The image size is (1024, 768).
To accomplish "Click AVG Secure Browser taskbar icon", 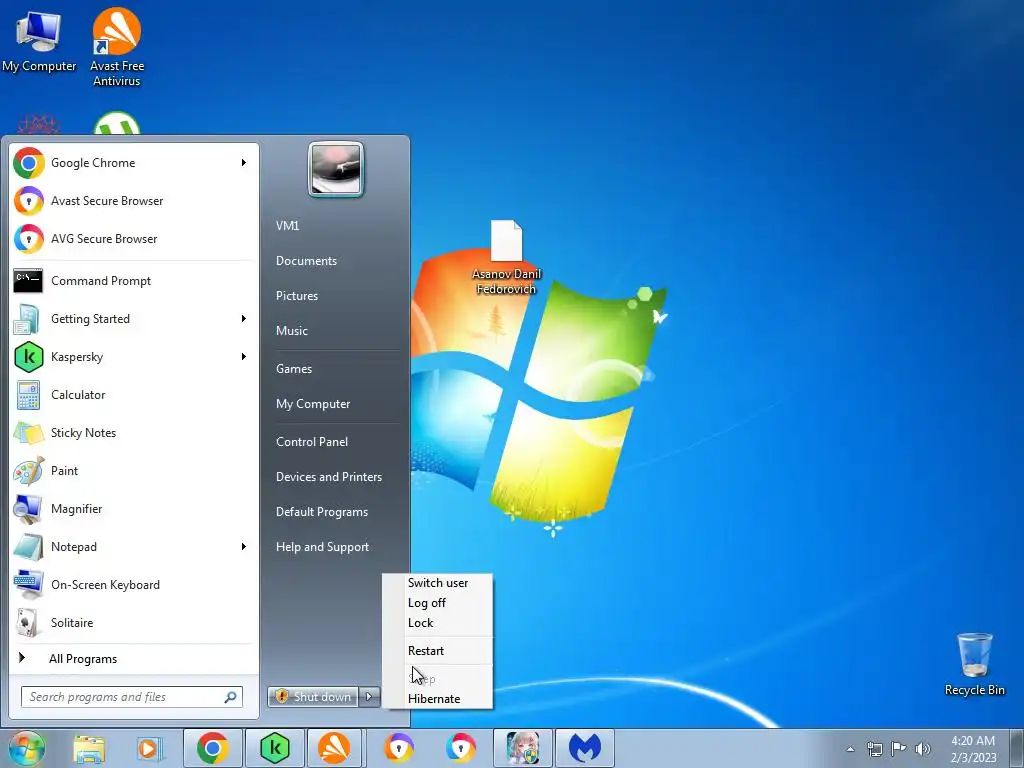I will (460, 748).
